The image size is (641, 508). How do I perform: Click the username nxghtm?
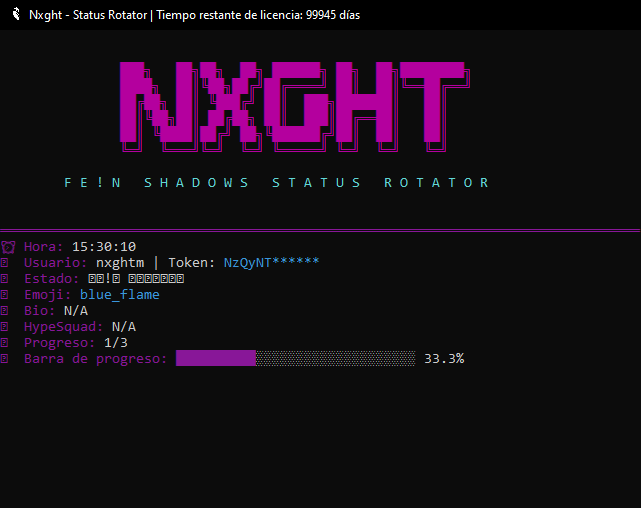coord(120,263)
